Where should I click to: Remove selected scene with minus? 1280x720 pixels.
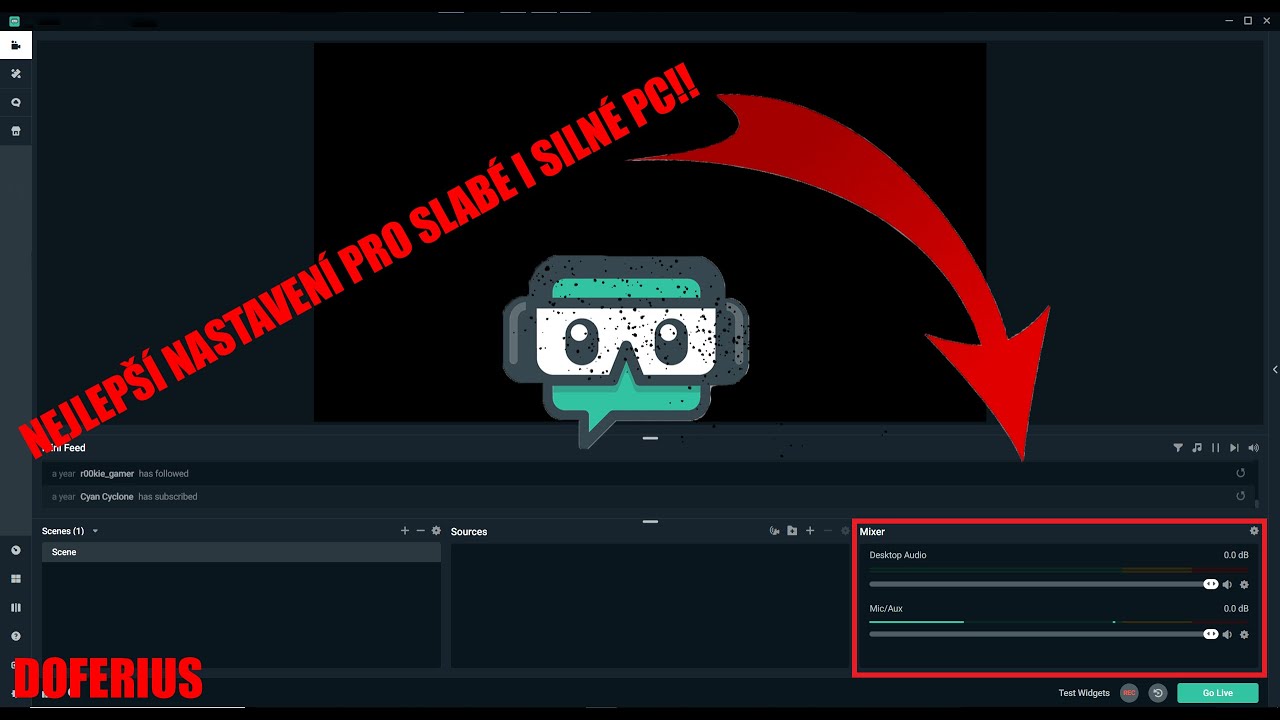point(420,531)
